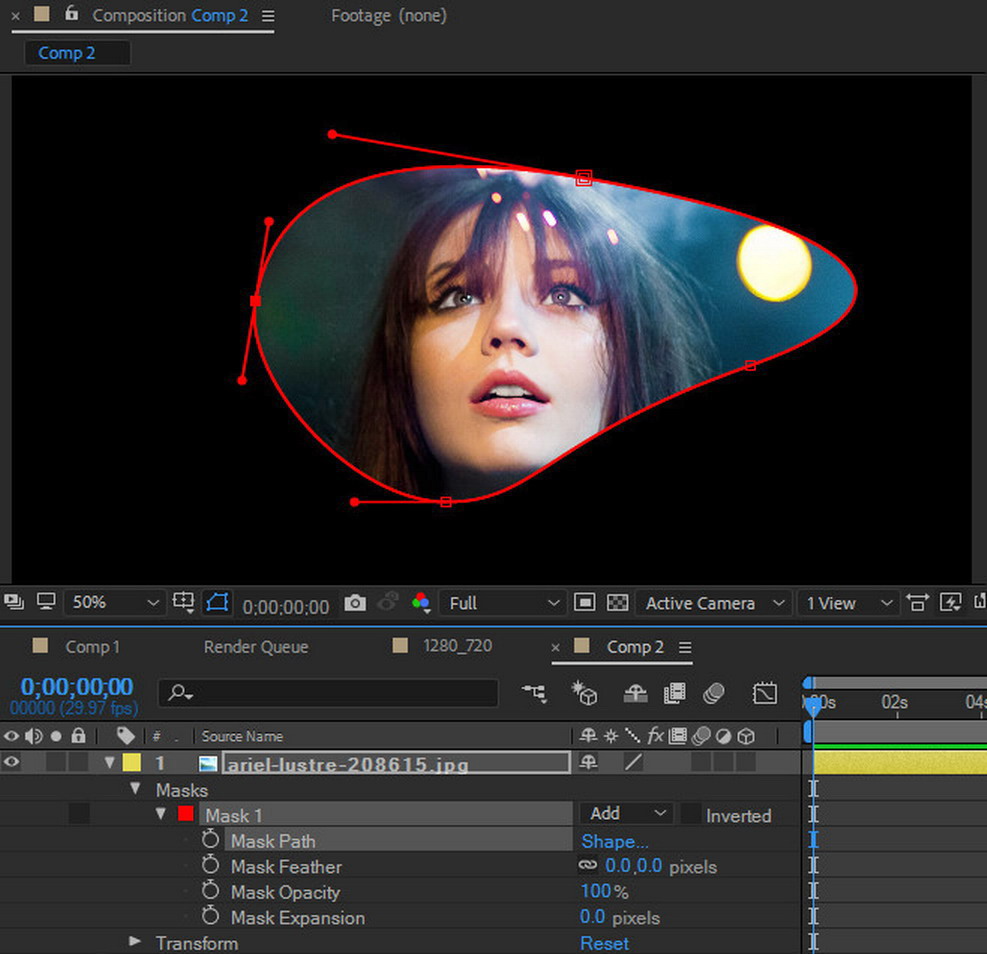Toggle the transparency grid
Viewport: 987px width, 954px height.
click(x=618, y=603)
